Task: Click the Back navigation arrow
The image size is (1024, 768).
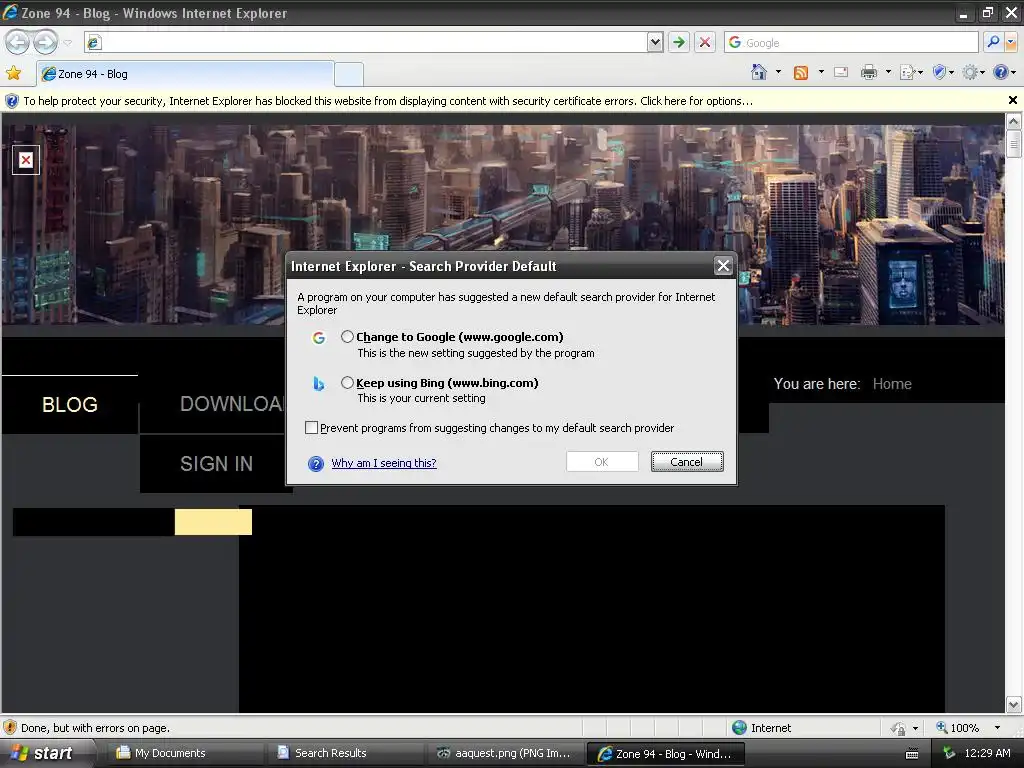Action: pyautogui.click(x=18, y=42)
